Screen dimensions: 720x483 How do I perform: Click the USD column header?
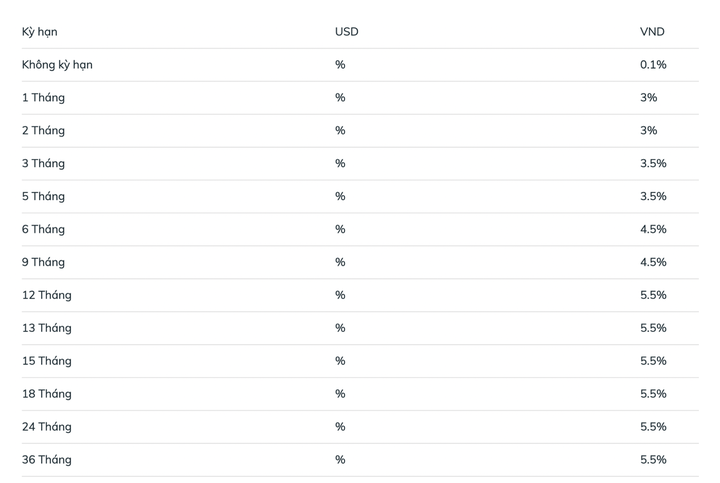coord(347,32)
